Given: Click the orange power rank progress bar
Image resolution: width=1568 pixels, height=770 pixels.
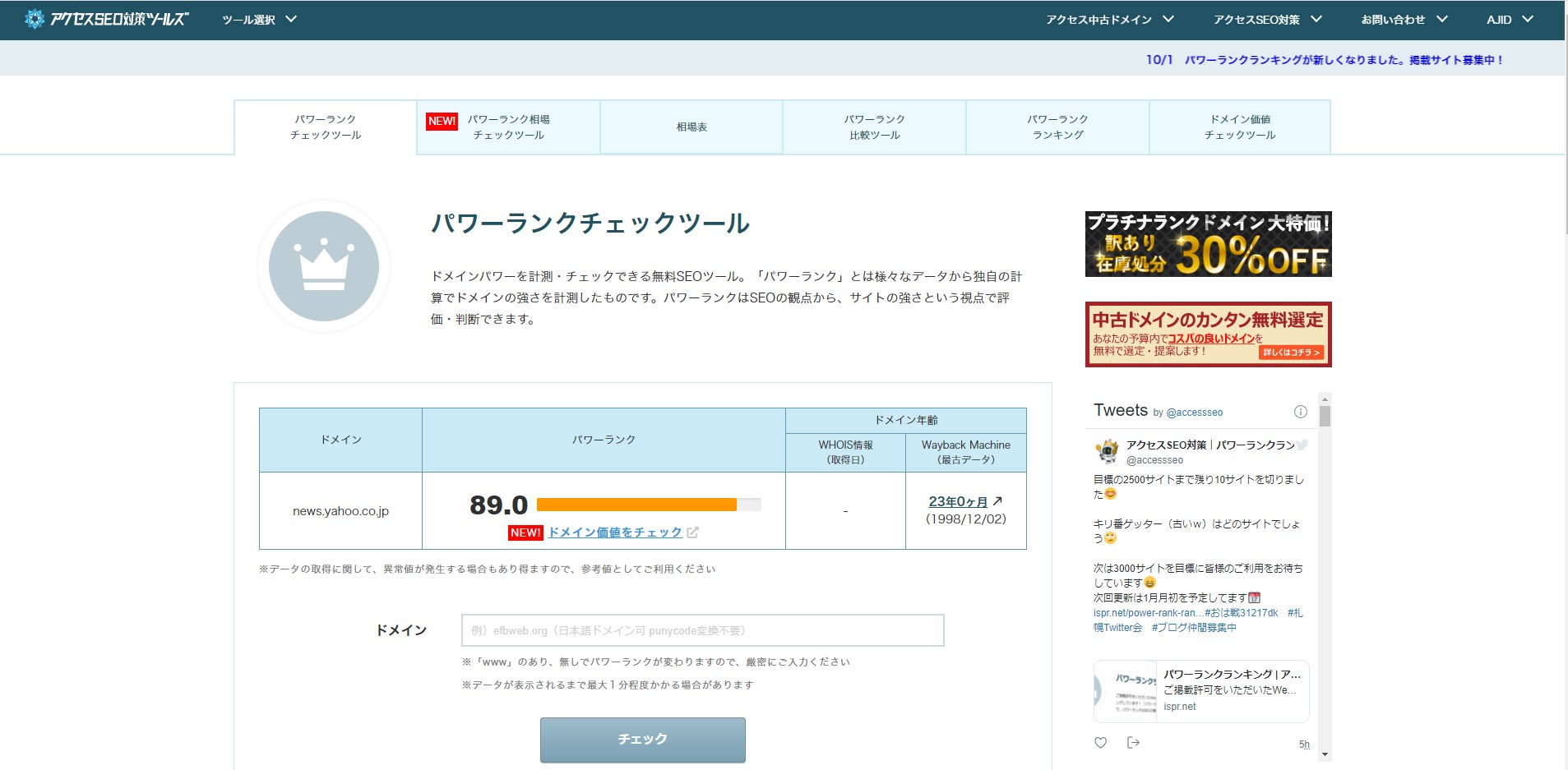Looking at the screenshot, I should tap(636, 505).
